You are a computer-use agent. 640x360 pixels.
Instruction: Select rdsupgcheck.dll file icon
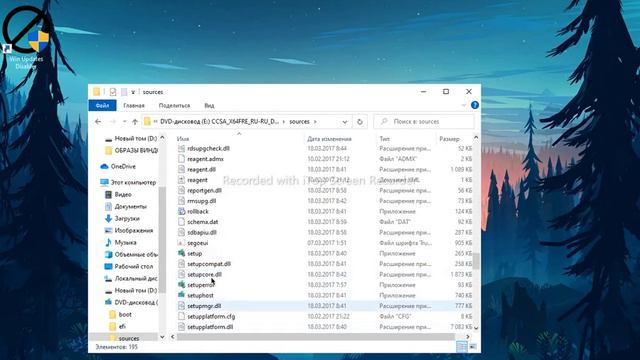(x=182, y=149)
